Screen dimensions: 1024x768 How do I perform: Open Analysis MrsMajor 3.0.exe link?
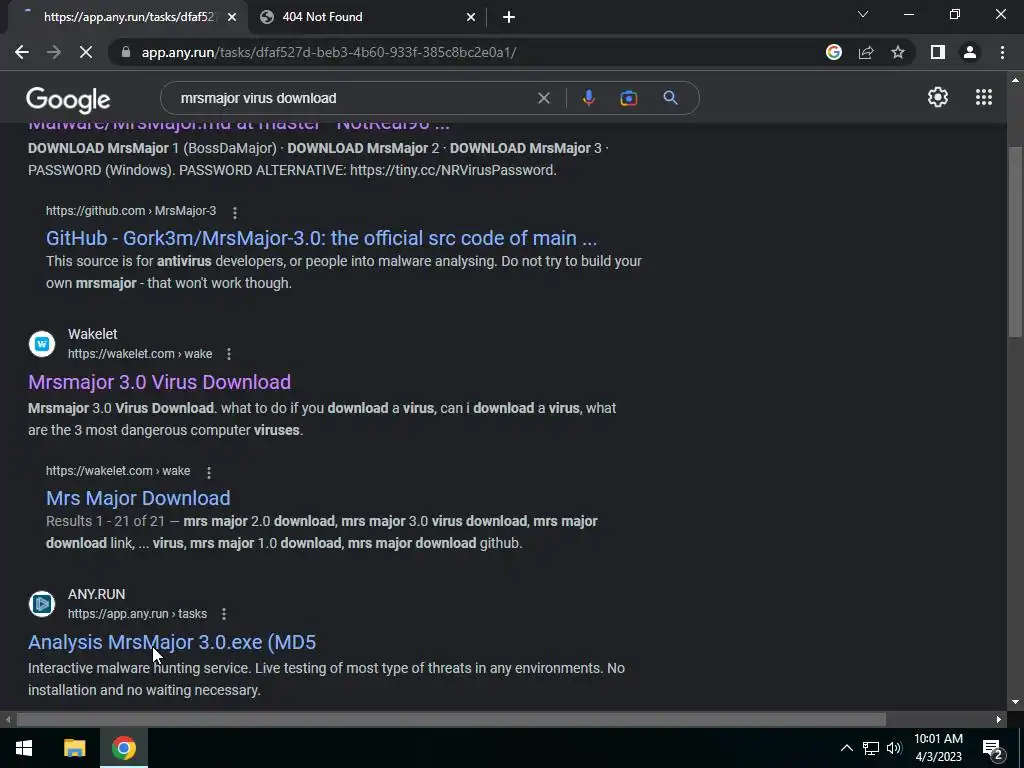pyautogui.click(x=172, y=642)
